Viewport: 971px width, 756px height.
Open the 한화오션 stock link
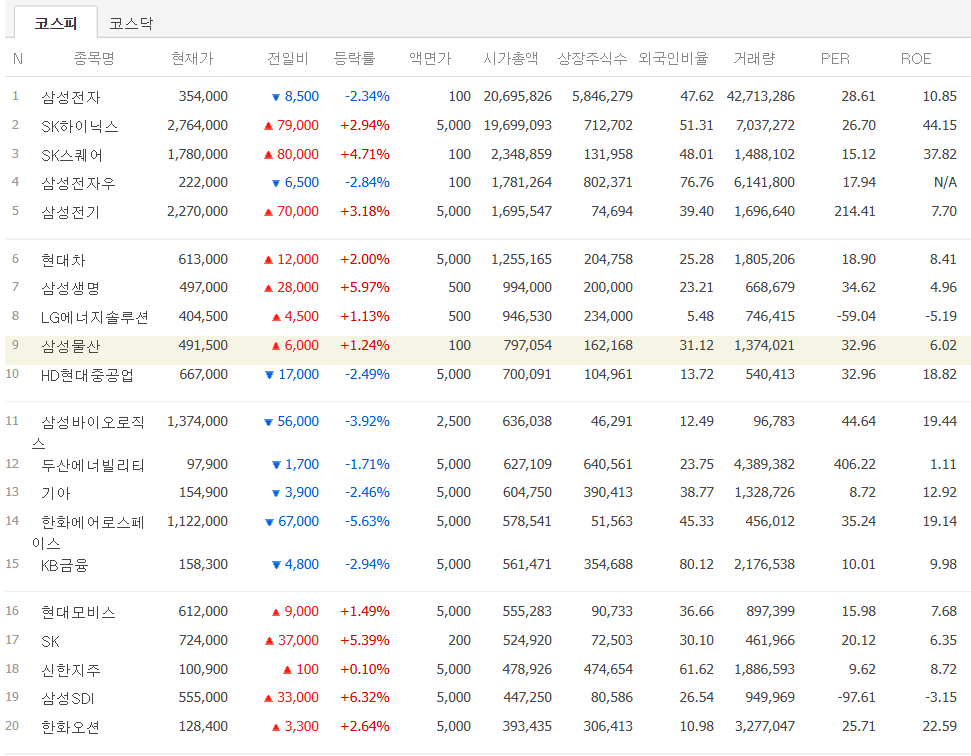point(71,727)
